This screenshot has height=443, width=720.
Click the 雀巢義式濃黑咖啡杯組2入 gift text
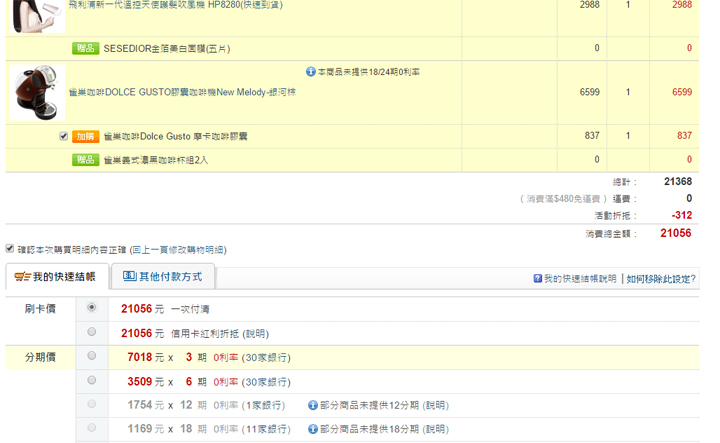[x=156, y=160]
